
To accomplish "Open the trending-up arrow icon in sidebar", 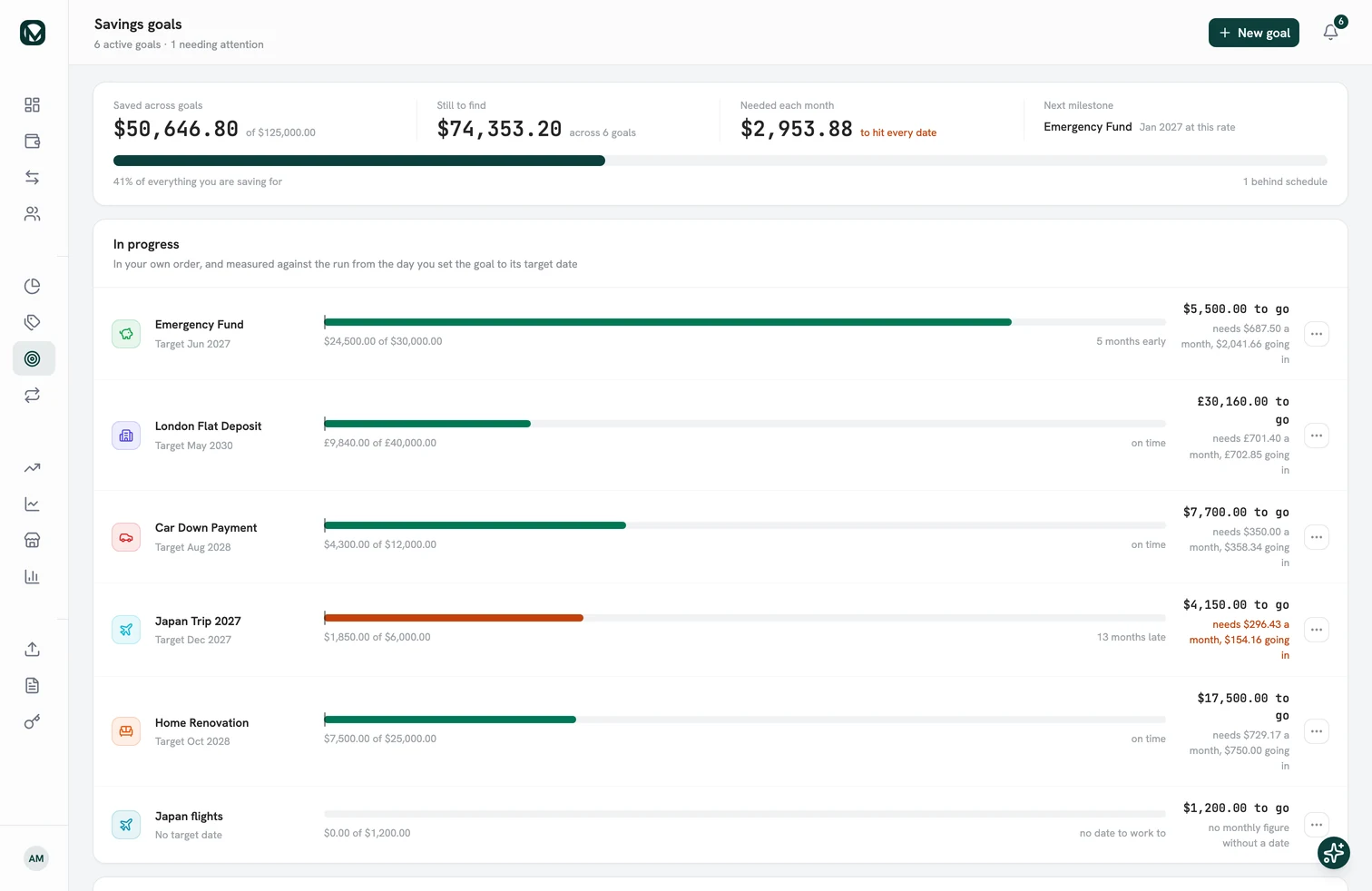I will tap(33, 468).
